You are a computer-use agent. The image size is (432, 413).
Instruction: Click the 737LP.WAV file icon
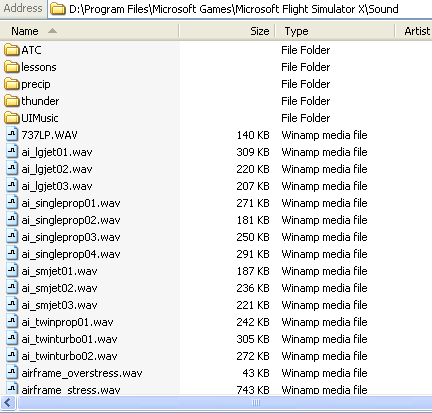pos(12,135)
